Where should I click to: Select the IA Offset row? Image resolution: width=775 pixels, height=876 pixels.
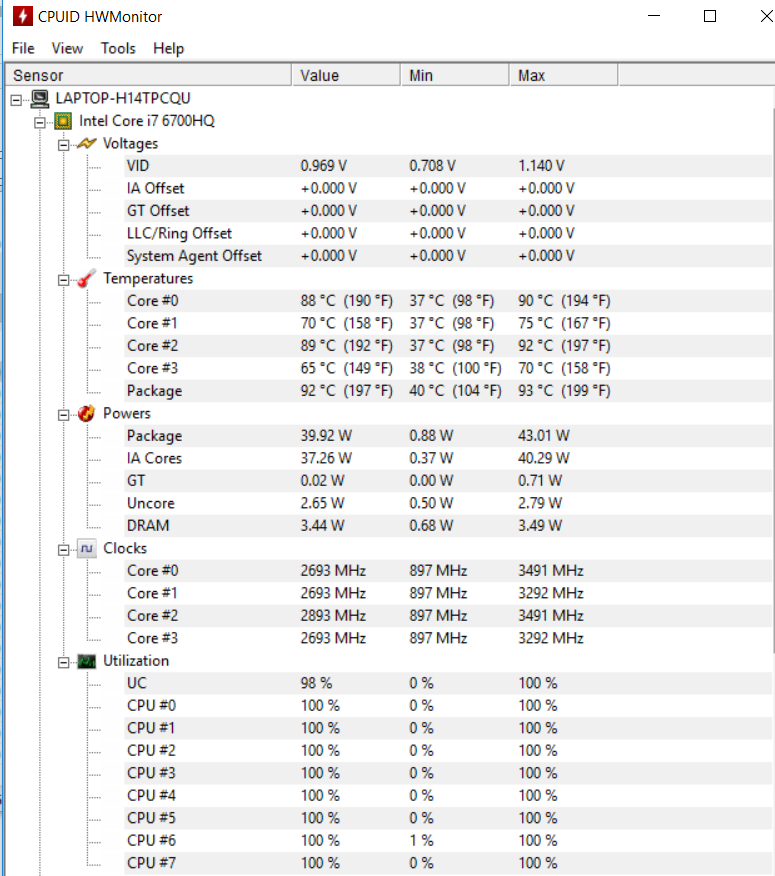pyautogui.click(x=448, y=188)
